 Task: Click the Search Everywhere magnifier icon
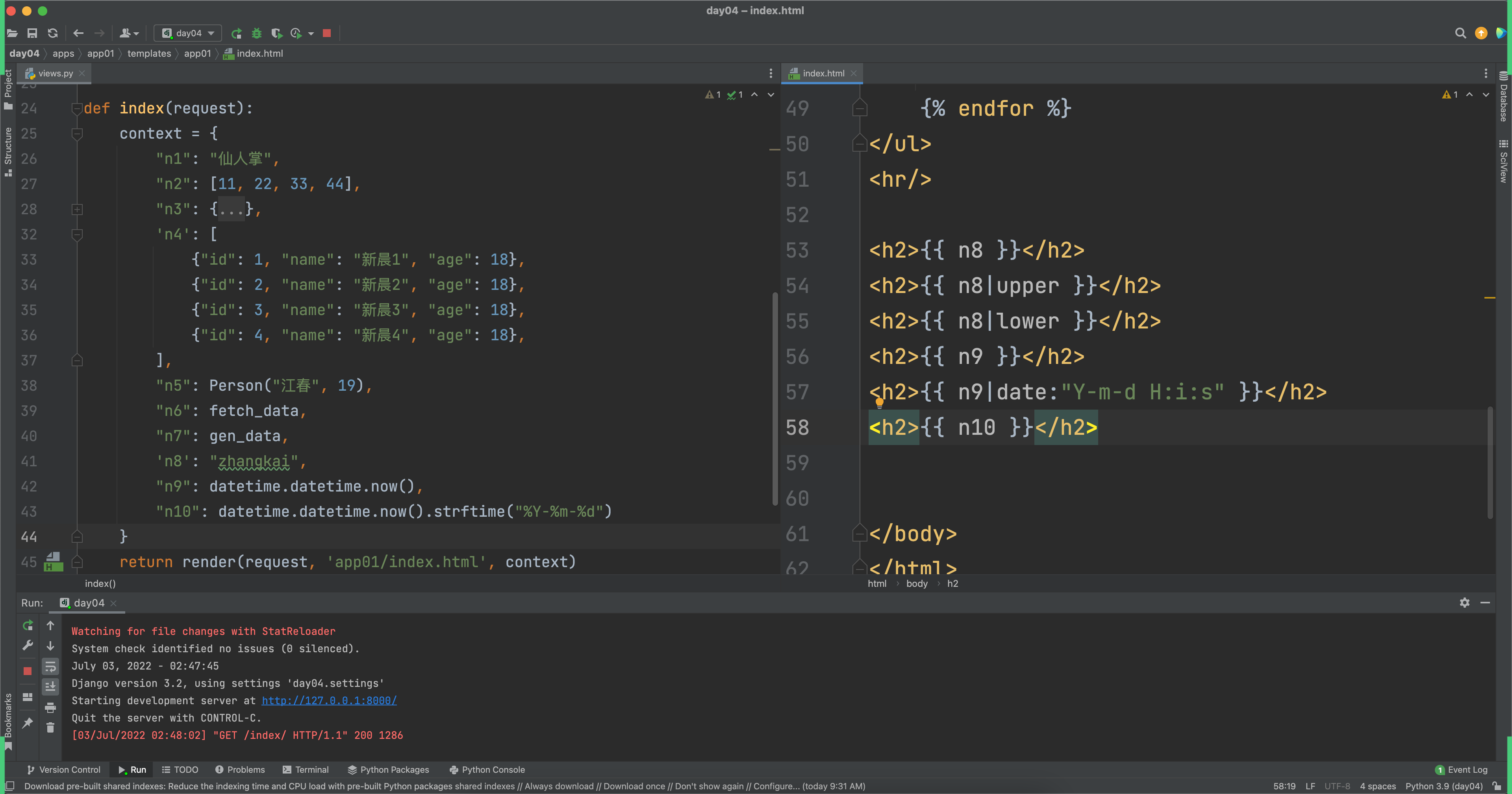tap(1460, 33)
